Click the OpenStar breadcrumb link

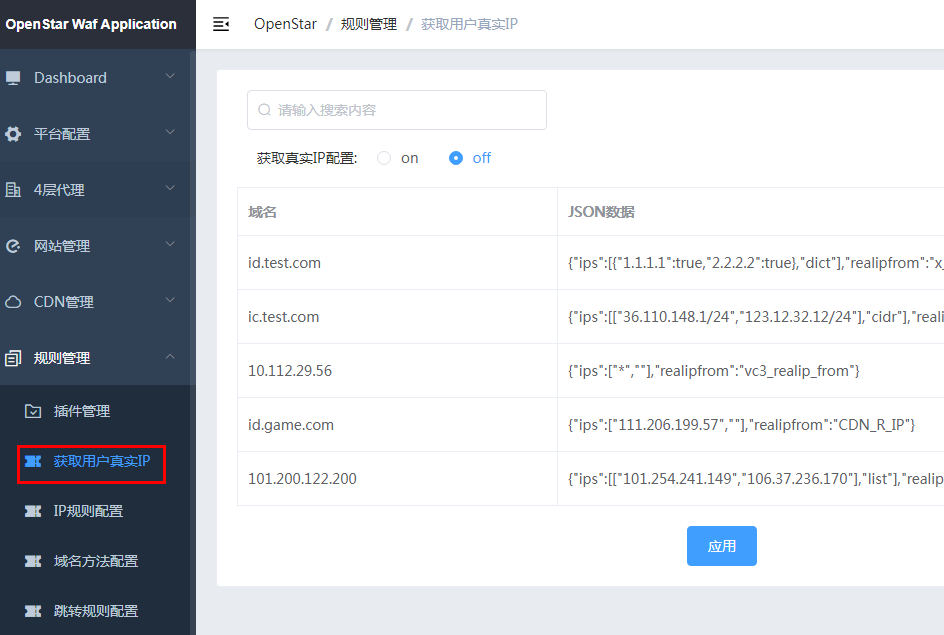[x=285, y=24]
